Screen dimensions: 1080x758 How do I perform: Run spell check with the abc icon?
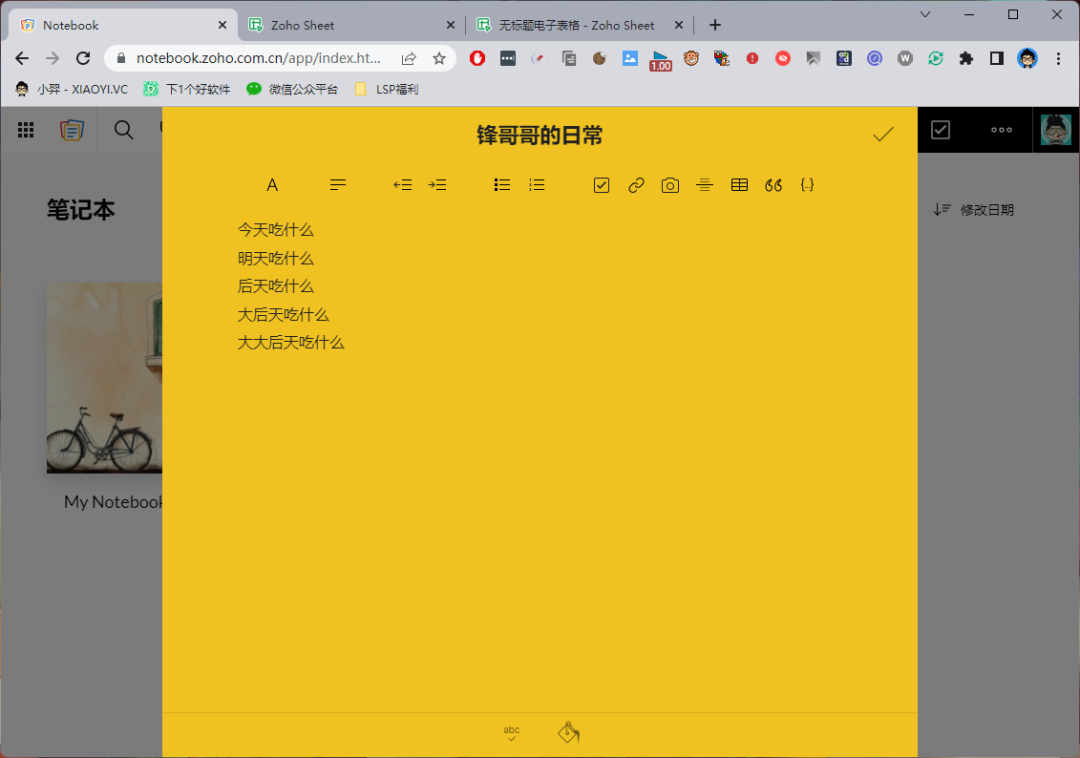click(511, 731)
